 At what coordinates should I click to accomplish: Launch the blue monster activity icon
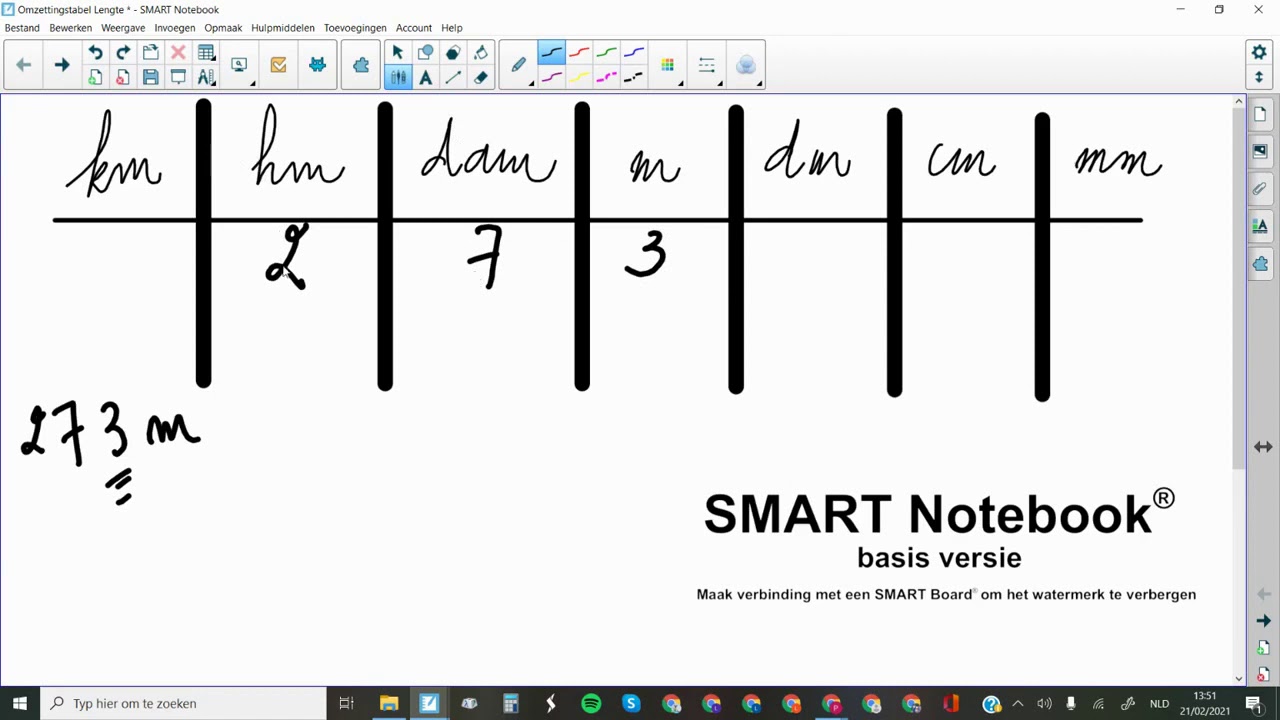click(317, 65)
